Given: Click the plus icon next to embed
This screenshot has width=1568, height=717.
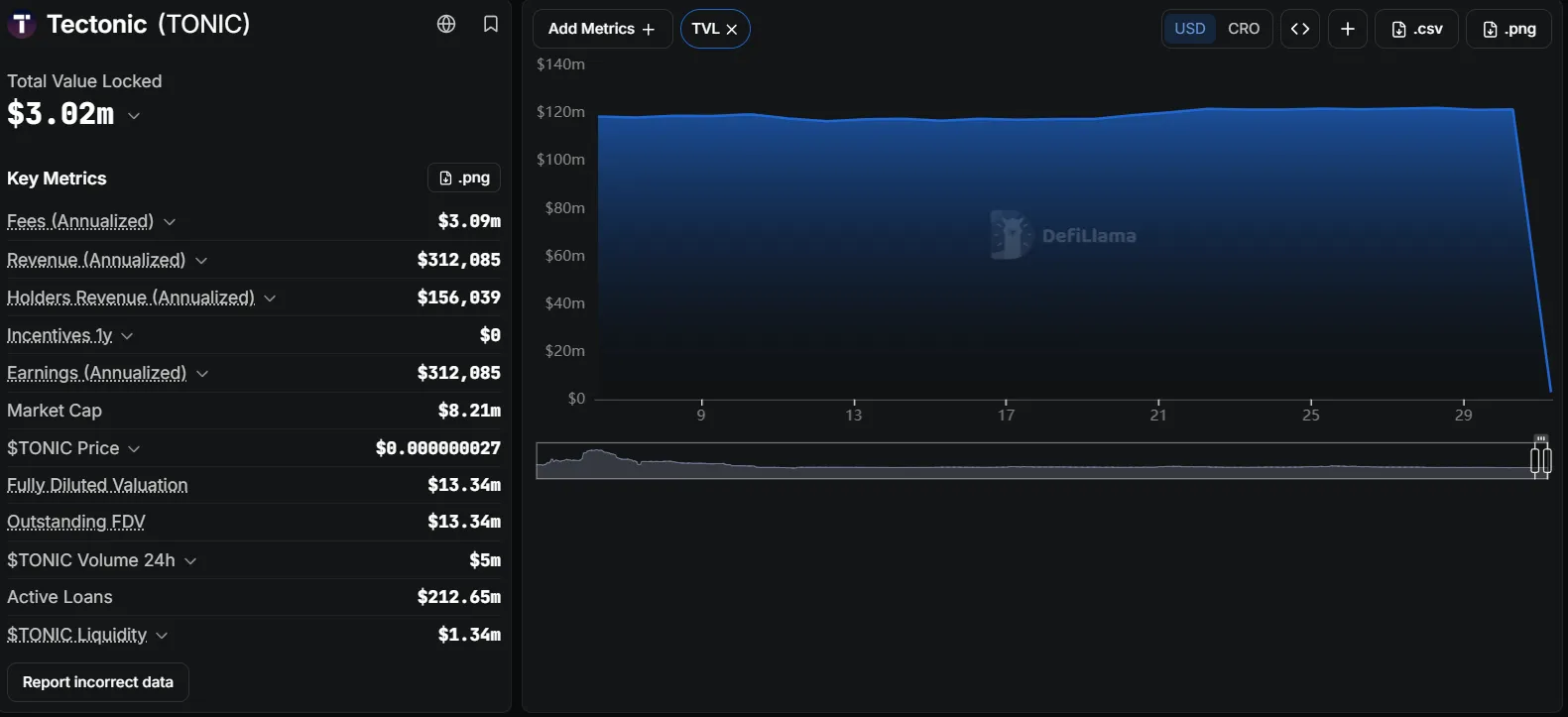Looking at the screenshot, I should tap(1348, 29).
